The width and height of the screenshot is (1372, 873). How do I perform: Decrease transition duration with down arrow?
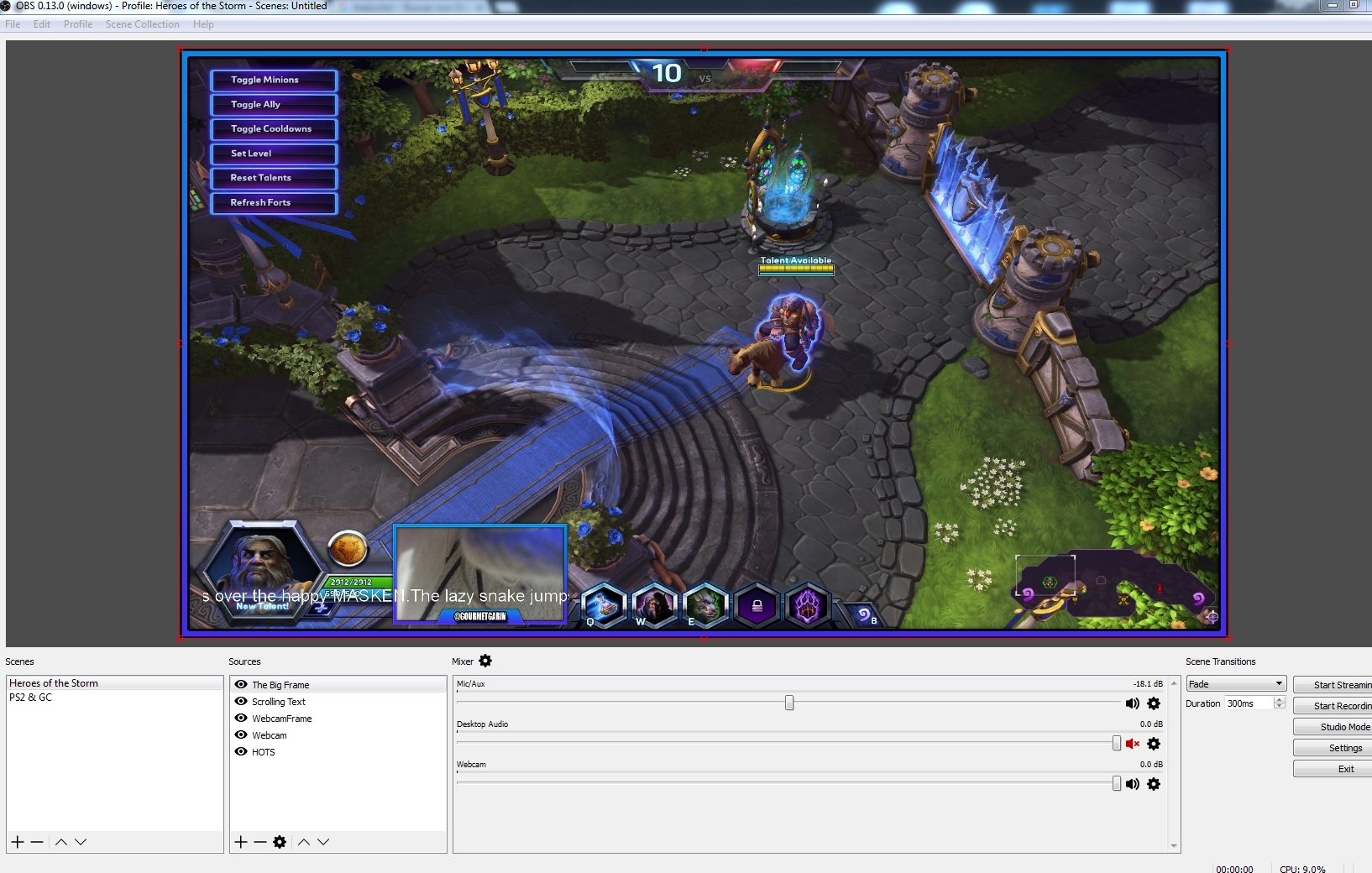coord(1280,707)
